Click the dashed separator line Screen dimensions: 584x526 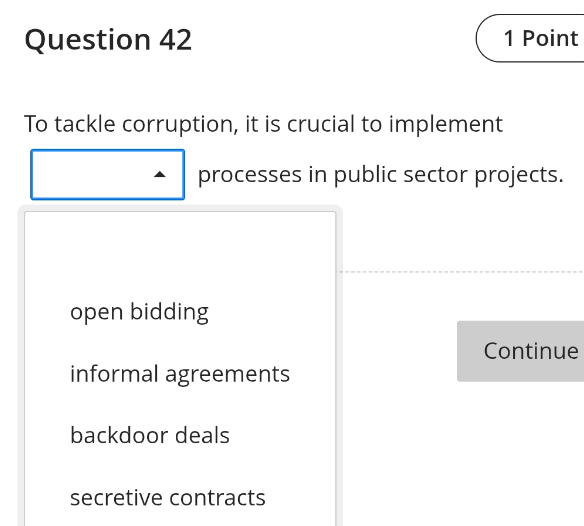pyautogui.click(x=461, y=272)
